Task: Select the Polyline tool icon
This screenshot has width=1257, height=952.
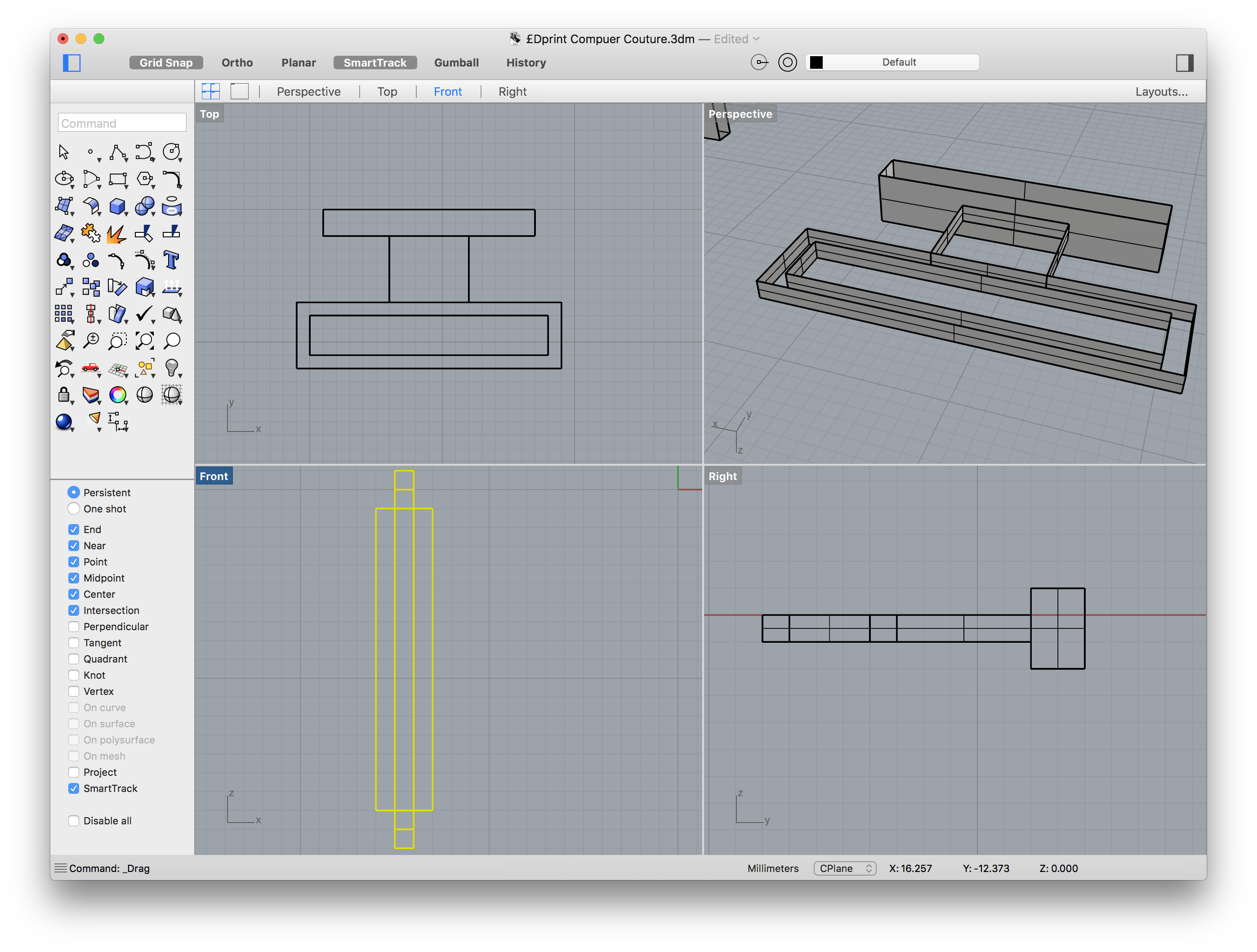Action: coord(118,152)
